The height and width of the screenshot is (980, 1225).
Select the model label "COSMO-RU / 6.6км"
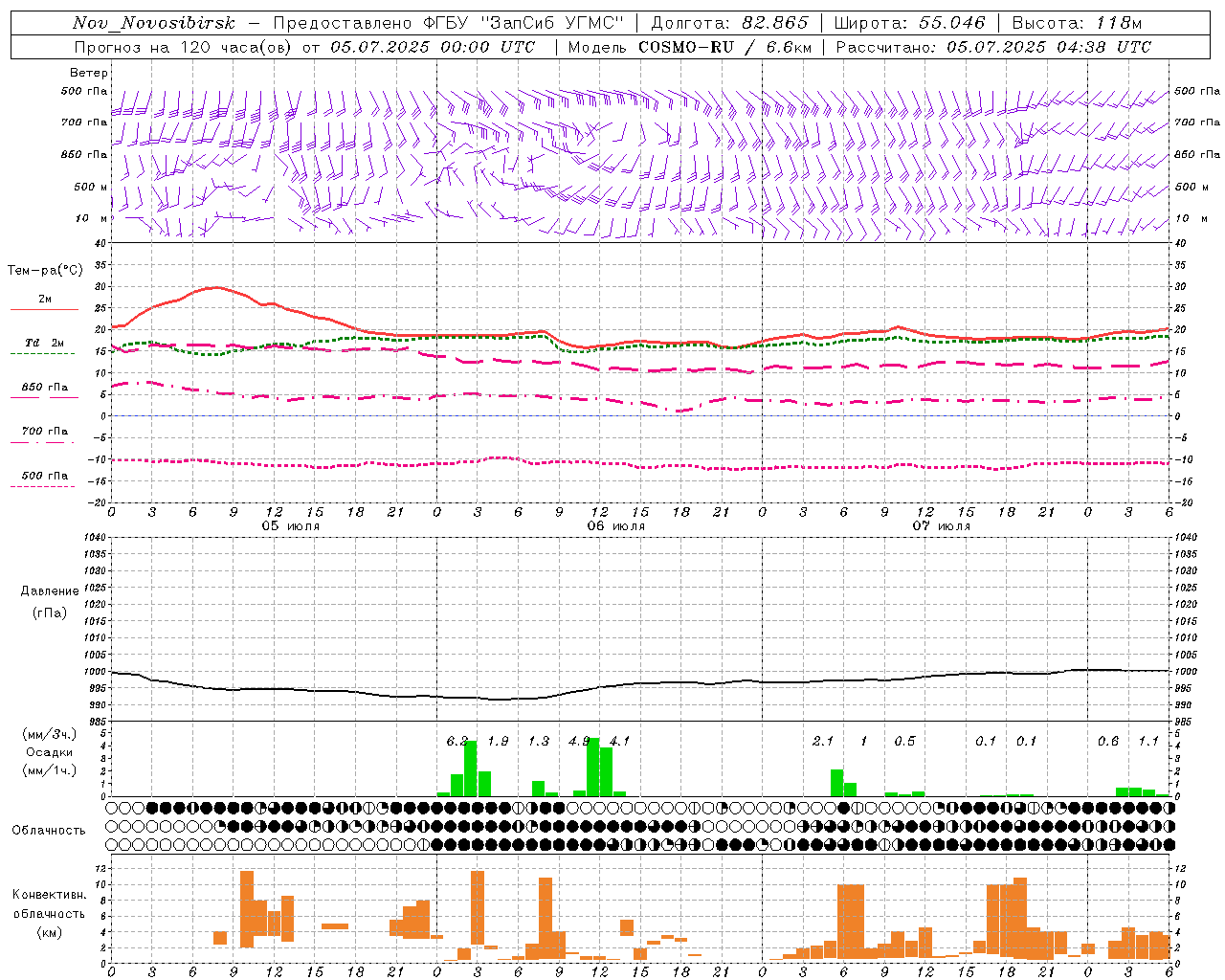724,47
